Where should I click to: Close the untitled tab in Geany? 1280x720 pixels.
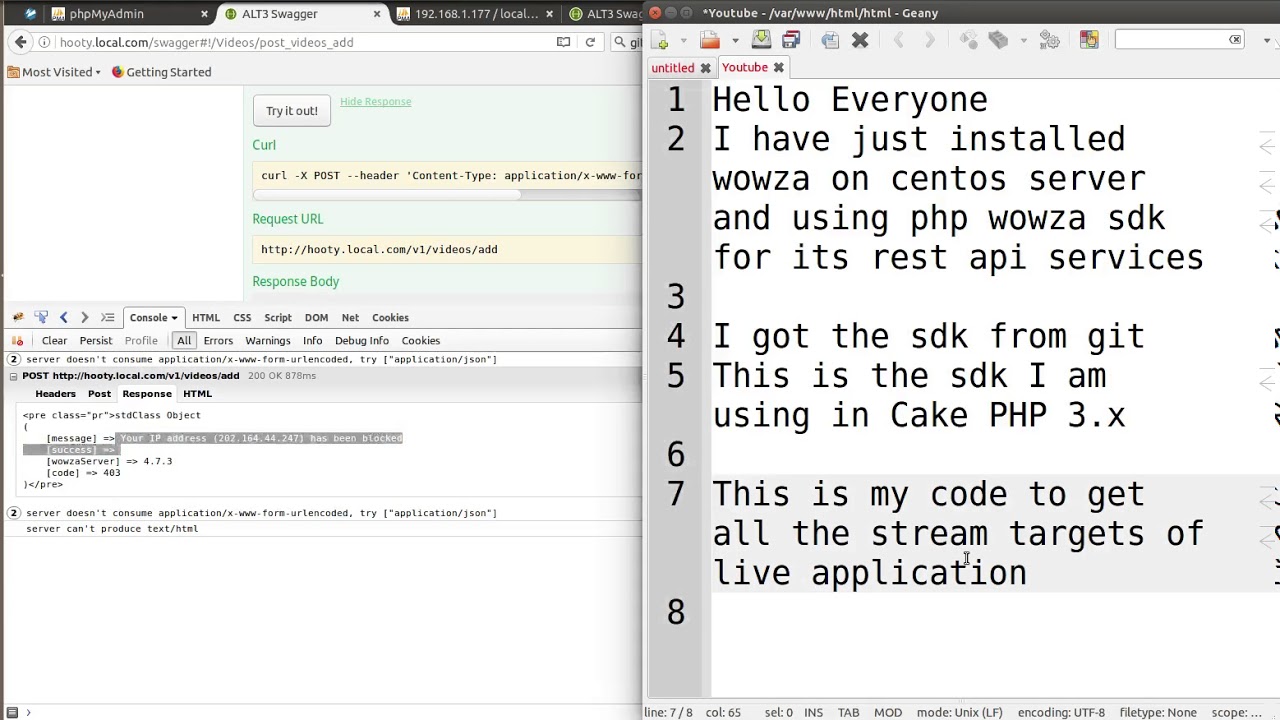coord(705,68)
